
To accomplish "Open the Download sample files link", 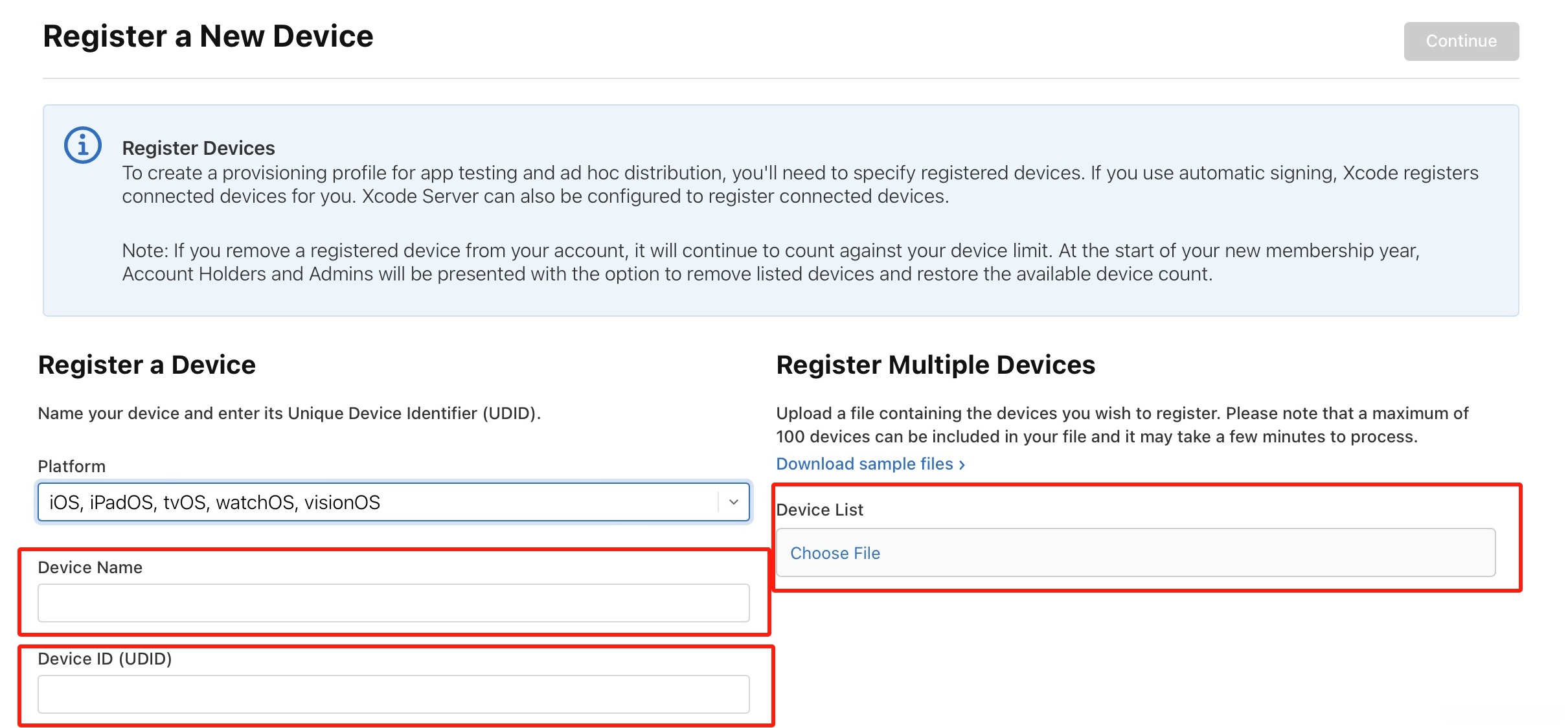I will point(864,464).
